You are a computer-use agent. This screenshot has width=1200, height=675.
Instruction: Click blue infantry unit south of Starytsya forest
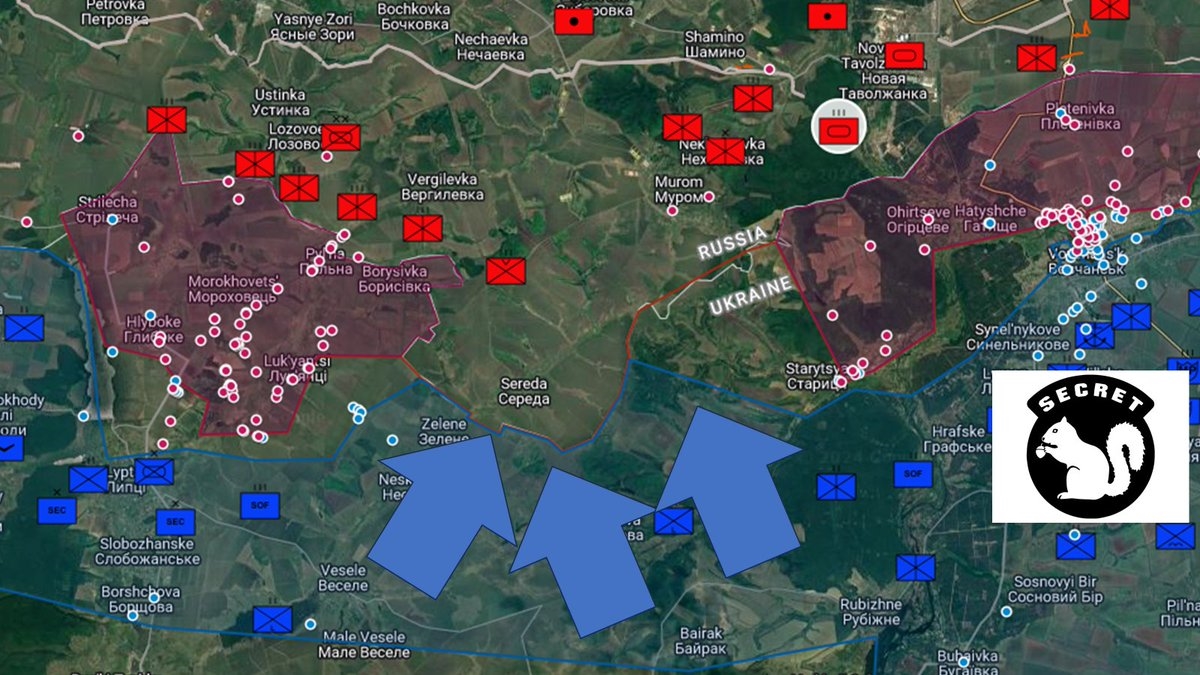[836, 487]
